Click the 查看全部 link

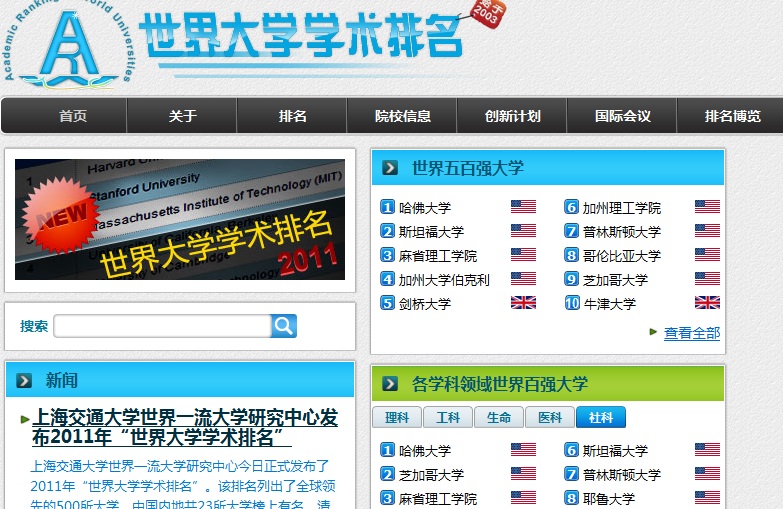tap(692, 333)
